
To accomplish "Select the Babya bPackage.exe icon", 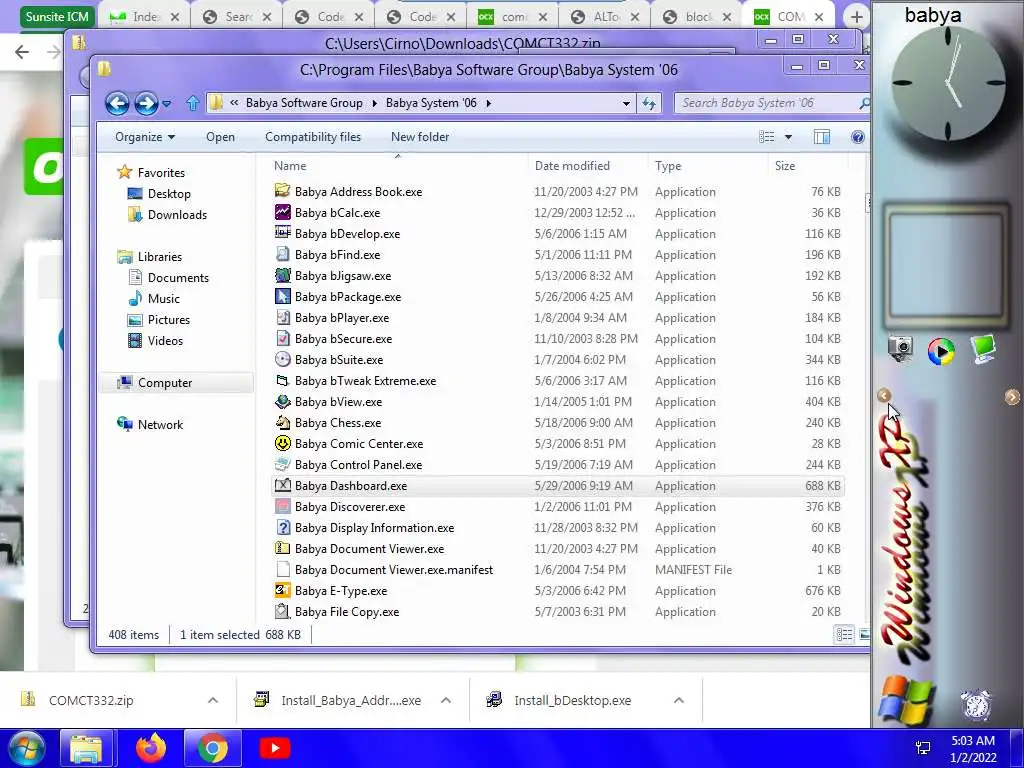I will [x=282, y=296].
